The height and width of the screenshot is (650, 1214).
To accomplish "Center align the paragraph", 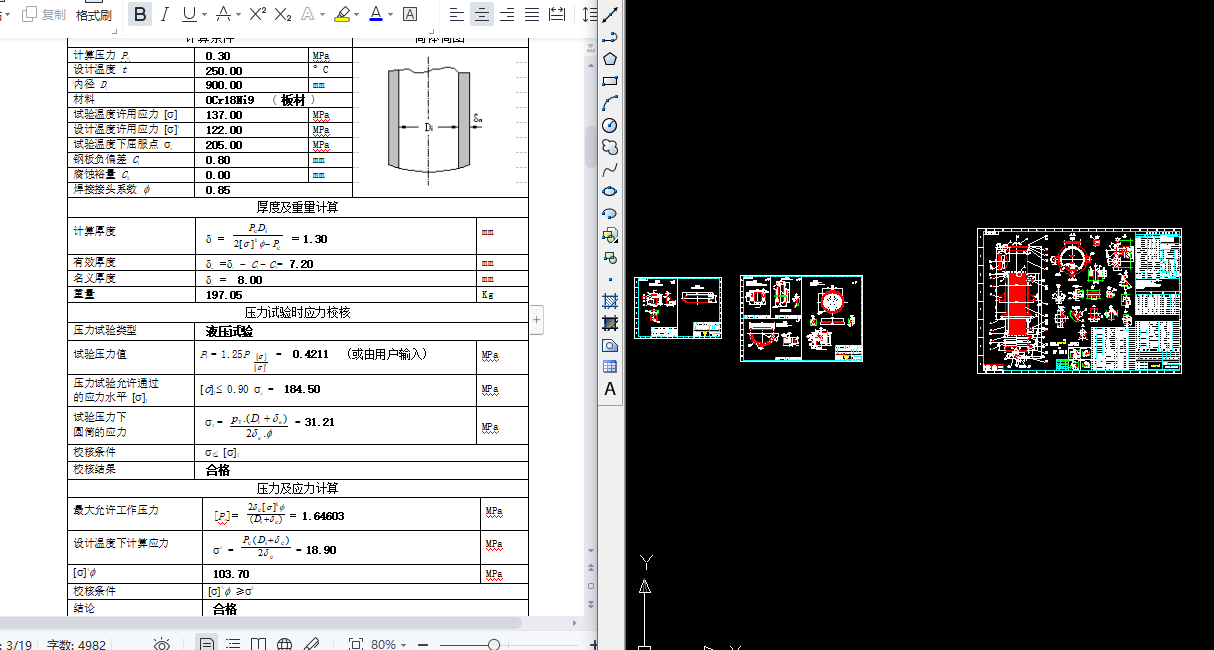I will [482, 14].
